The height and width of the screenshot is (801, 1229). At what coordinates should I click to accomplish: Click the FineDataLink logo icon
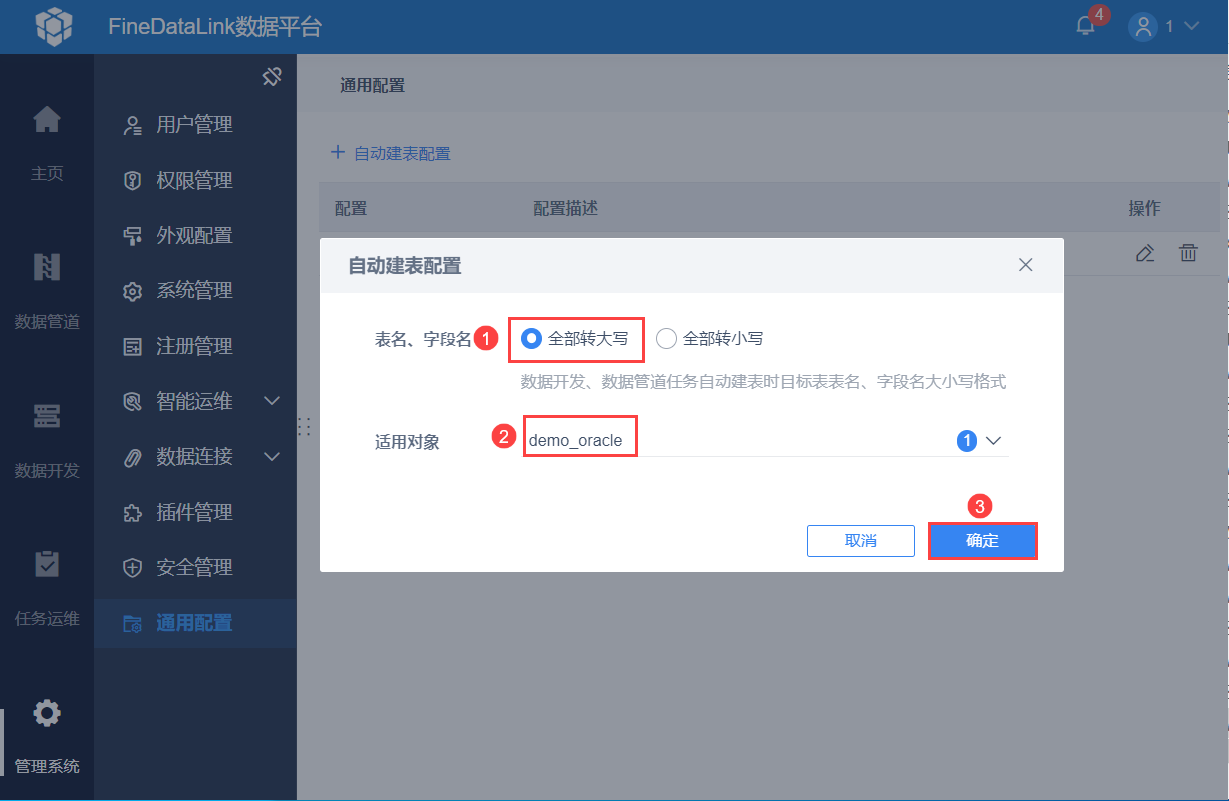coord(54,26)
